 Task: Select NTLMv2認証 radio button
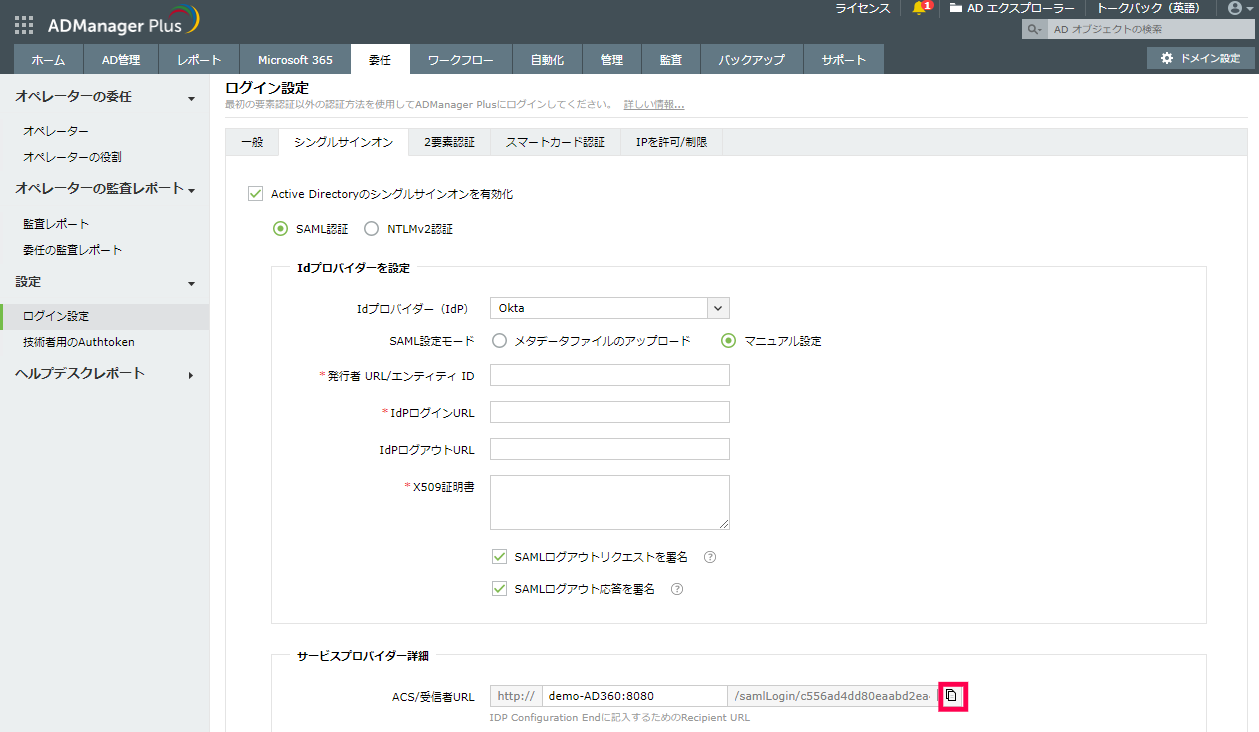pyautogui.click(x=371, y=229)
